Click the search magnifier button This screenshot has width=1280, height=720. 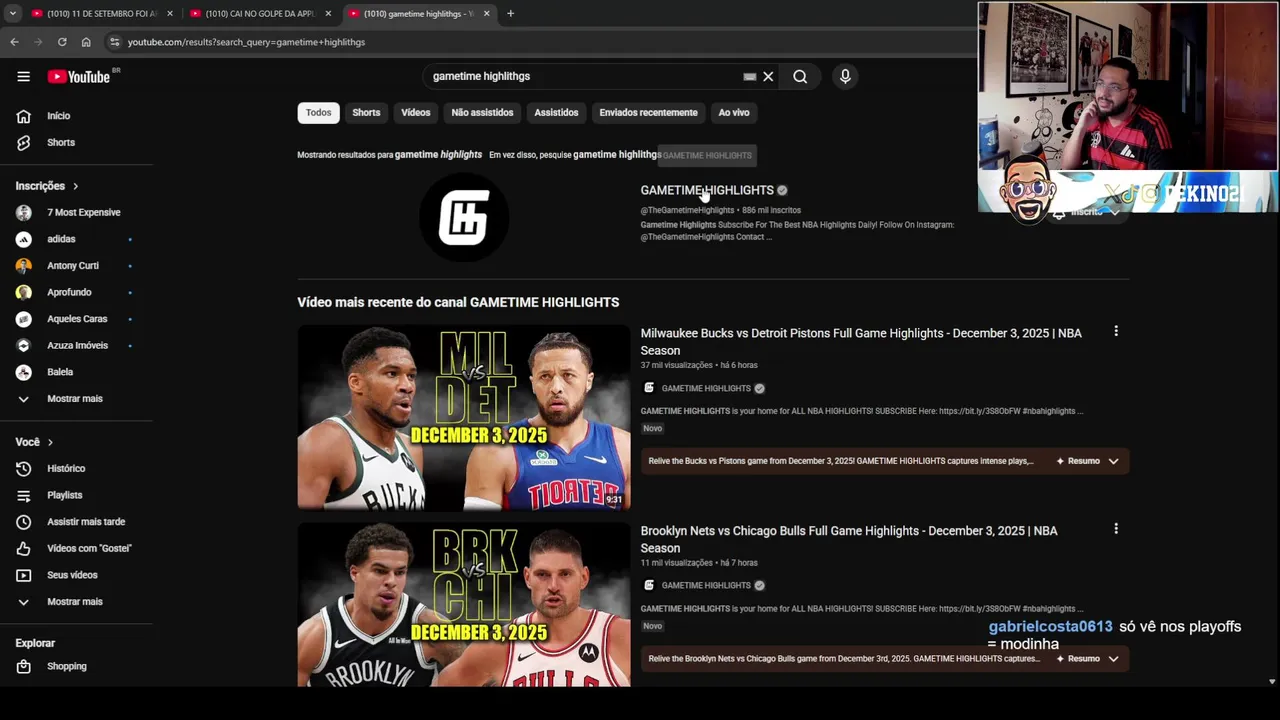tap(800, 76)
